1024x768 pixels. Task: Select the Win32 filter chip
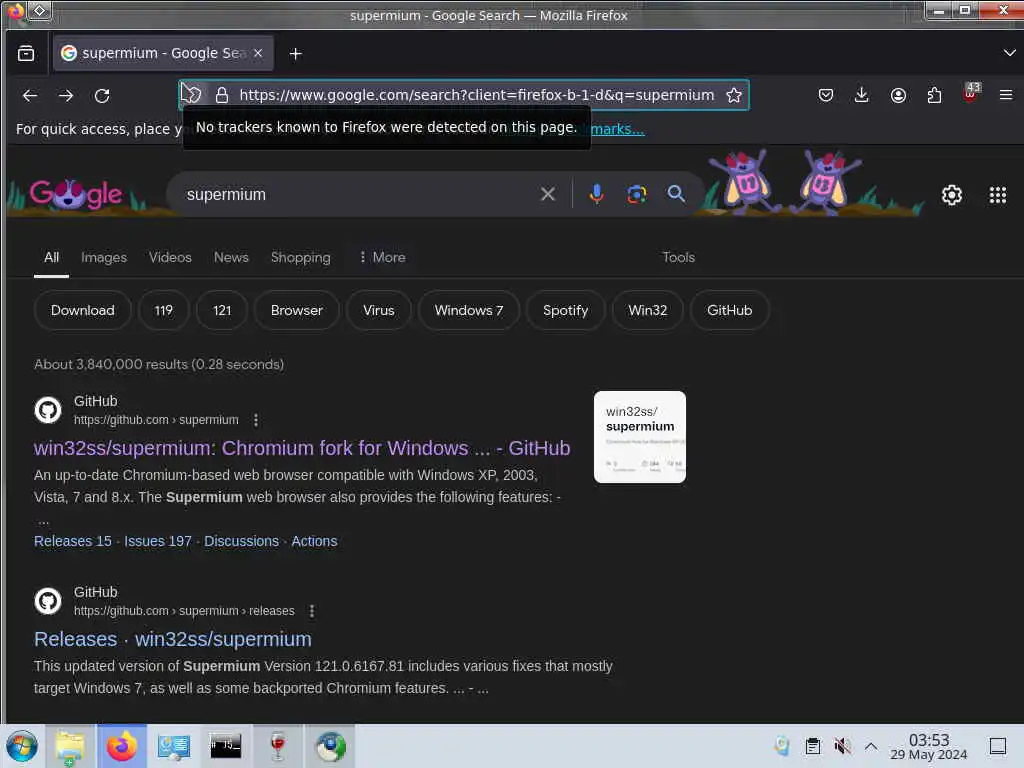648,310
